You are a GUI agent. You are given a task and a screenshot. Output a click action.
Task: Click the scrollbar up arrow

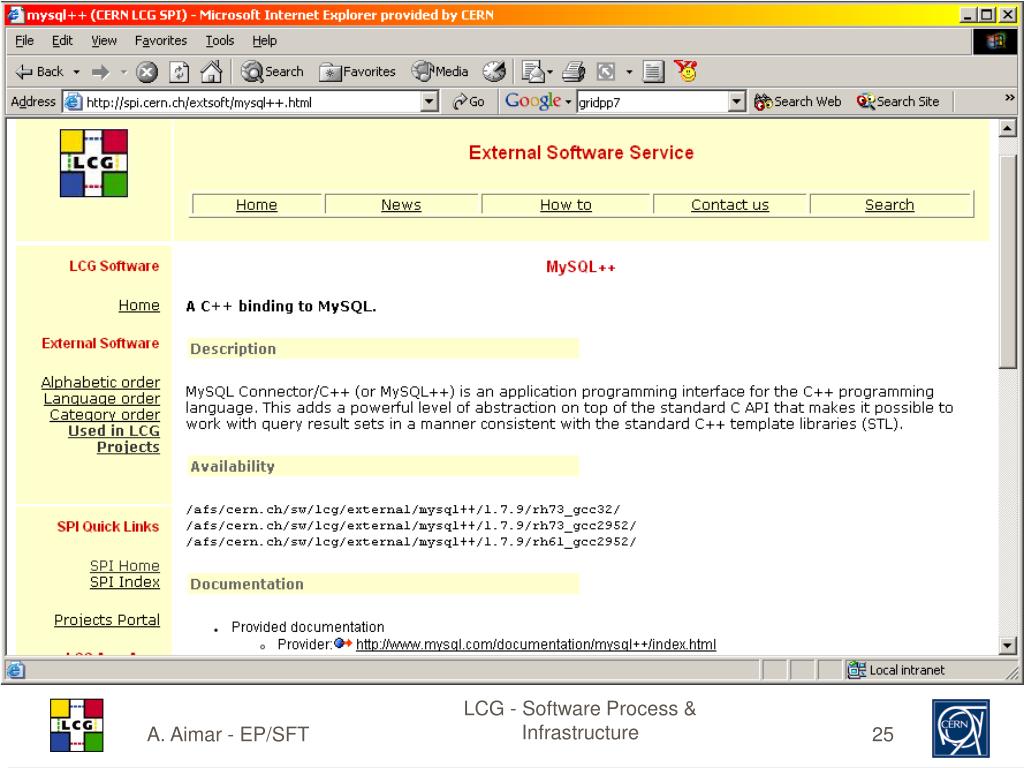point(1007,129)
